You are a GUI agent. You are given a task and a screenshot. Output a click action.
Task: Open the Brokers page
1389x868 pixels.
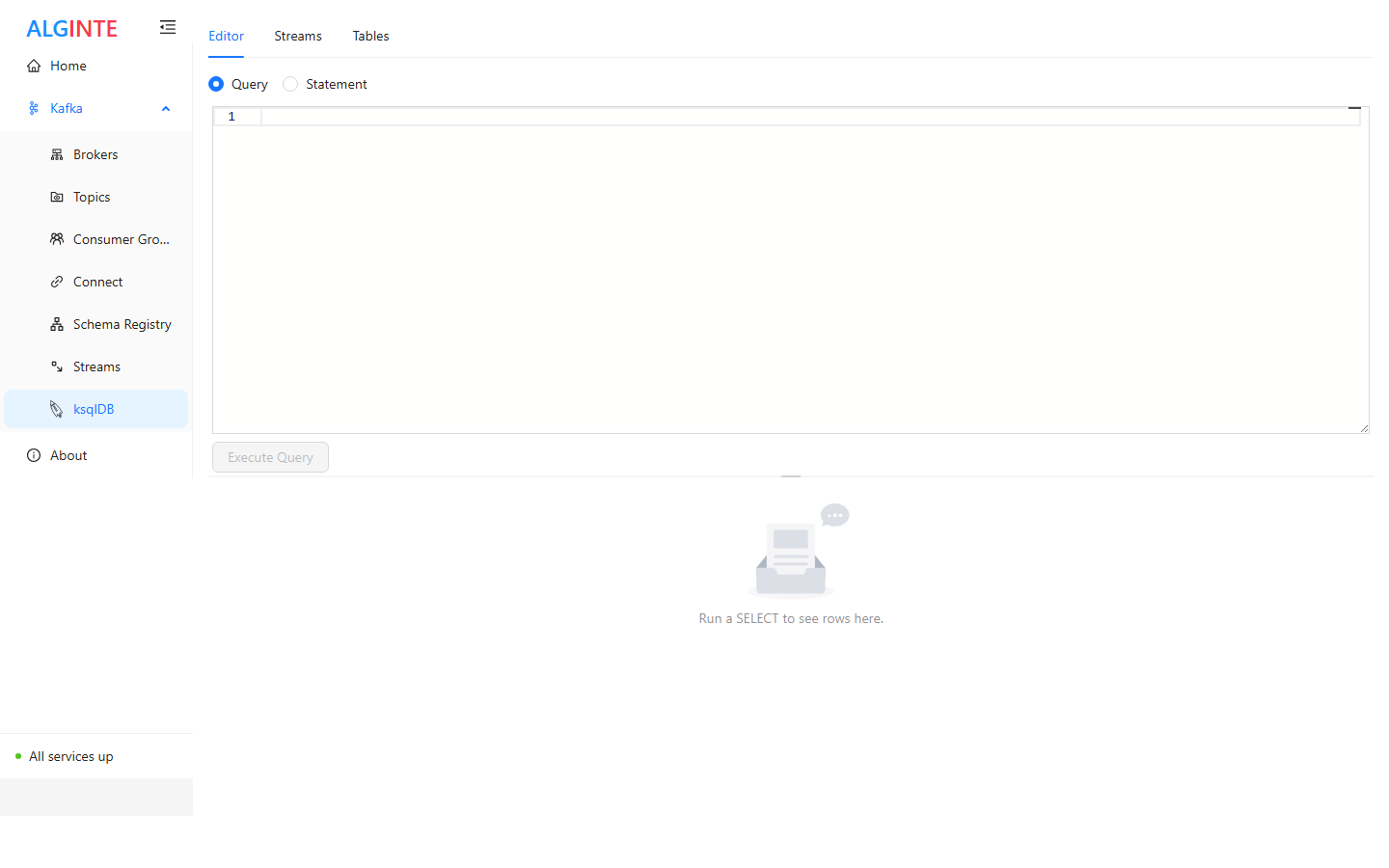95,154
